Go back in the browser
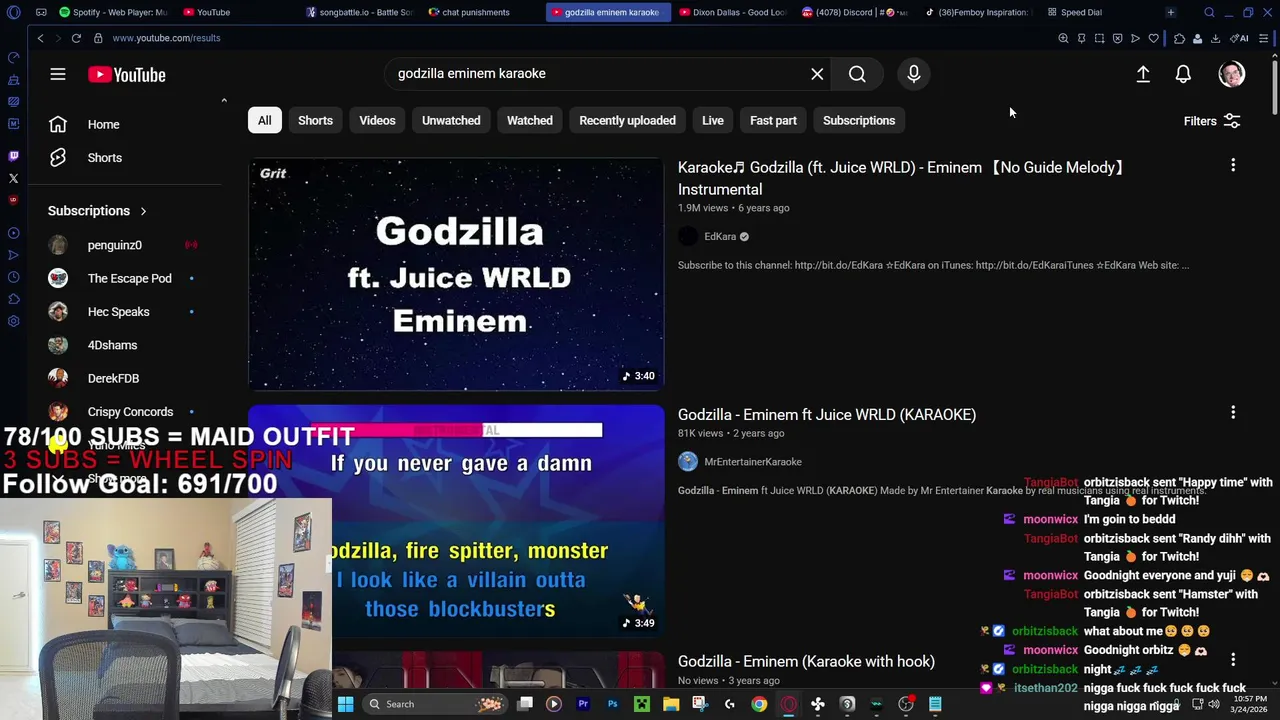Viewport: 1280px width, 720px height. tap(40, 38)
